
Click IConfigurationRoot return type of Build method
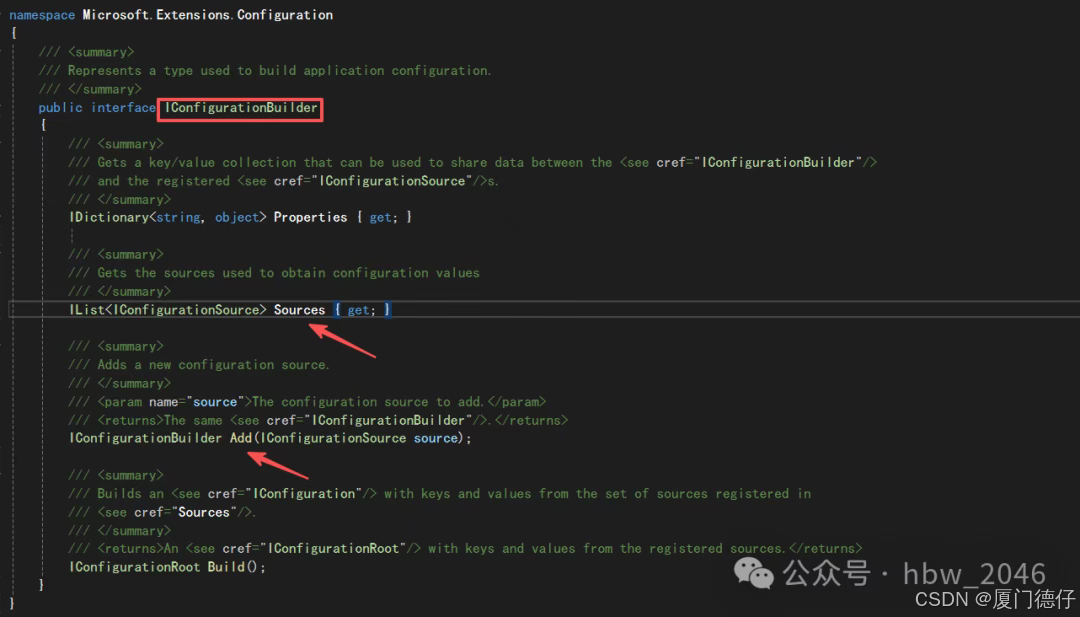pyautogui.click(x=134, y=567)
